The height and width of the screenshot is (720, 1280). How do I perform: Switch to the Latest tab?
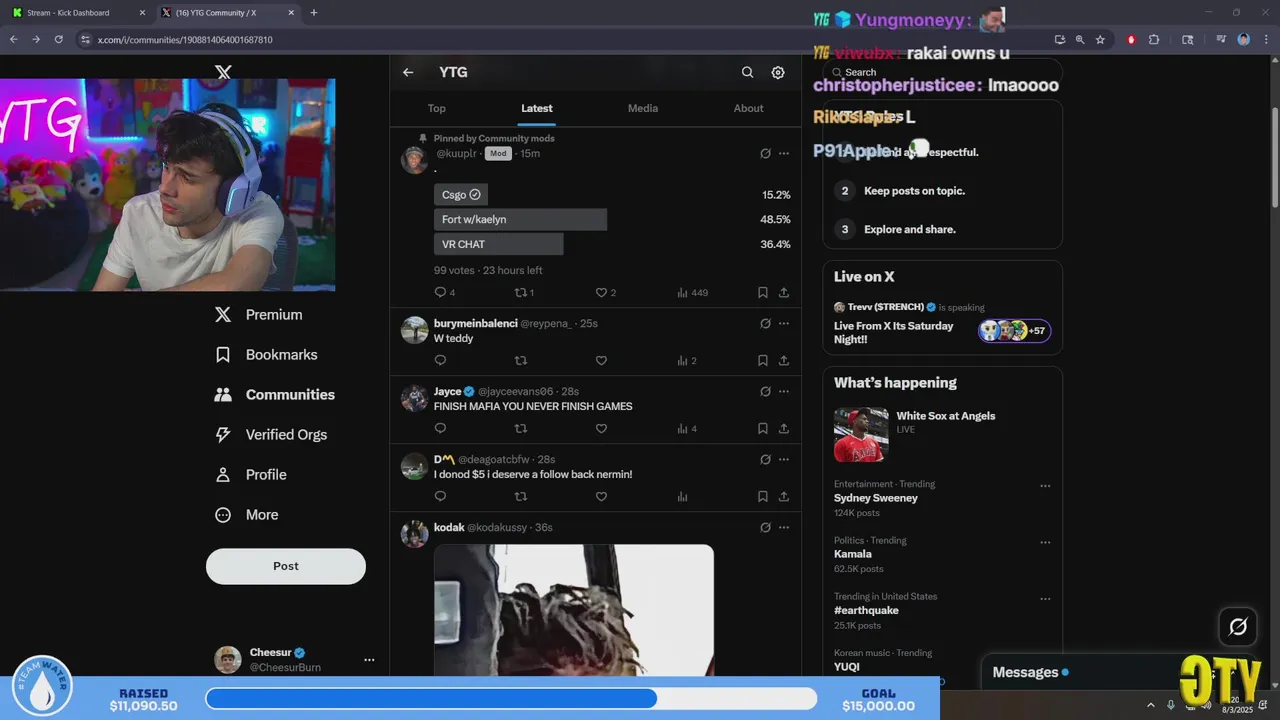click(537, 108)
